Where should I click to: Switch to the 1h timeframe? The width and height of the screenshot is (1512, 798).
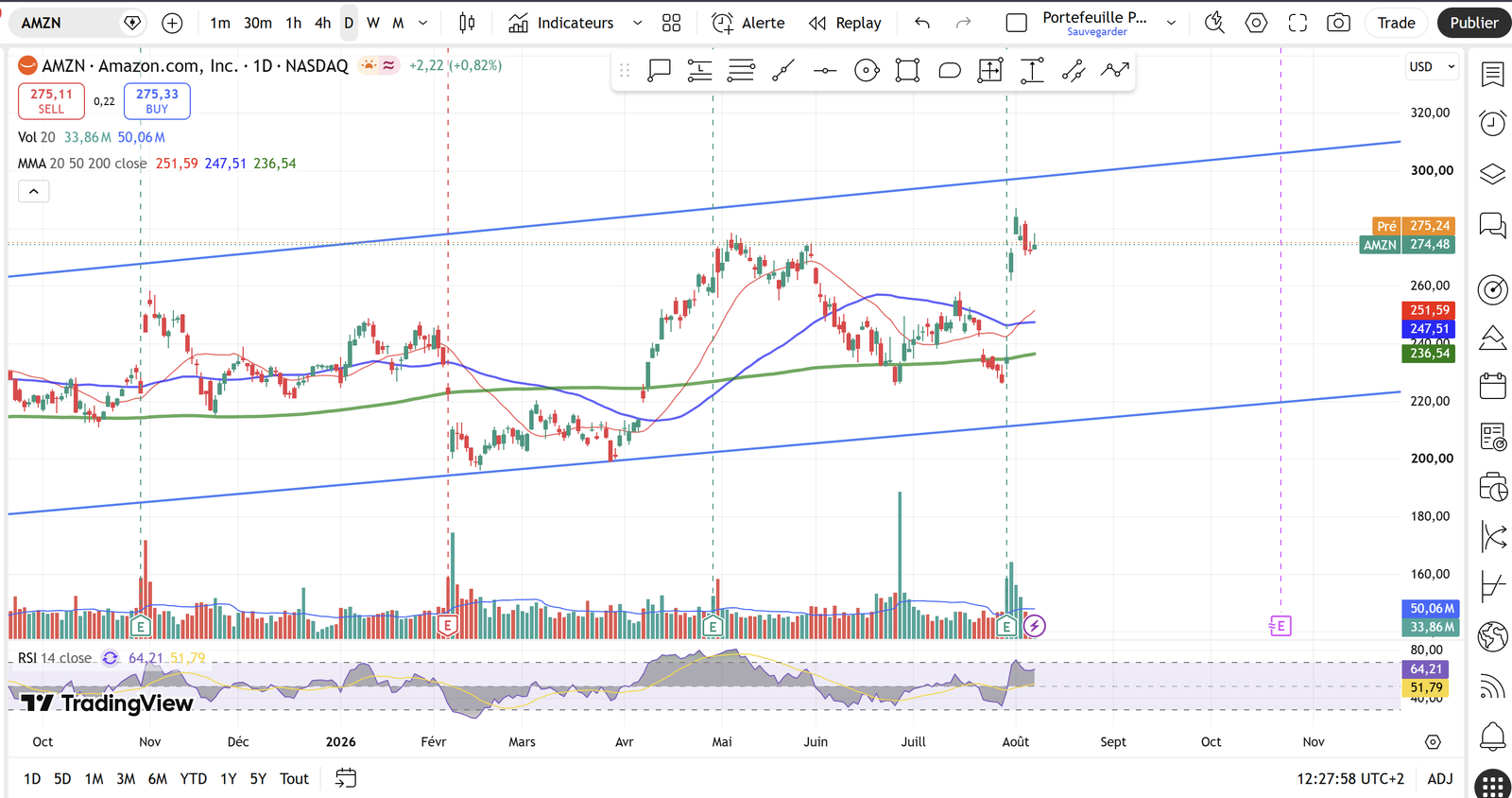[x=294, y=23]
